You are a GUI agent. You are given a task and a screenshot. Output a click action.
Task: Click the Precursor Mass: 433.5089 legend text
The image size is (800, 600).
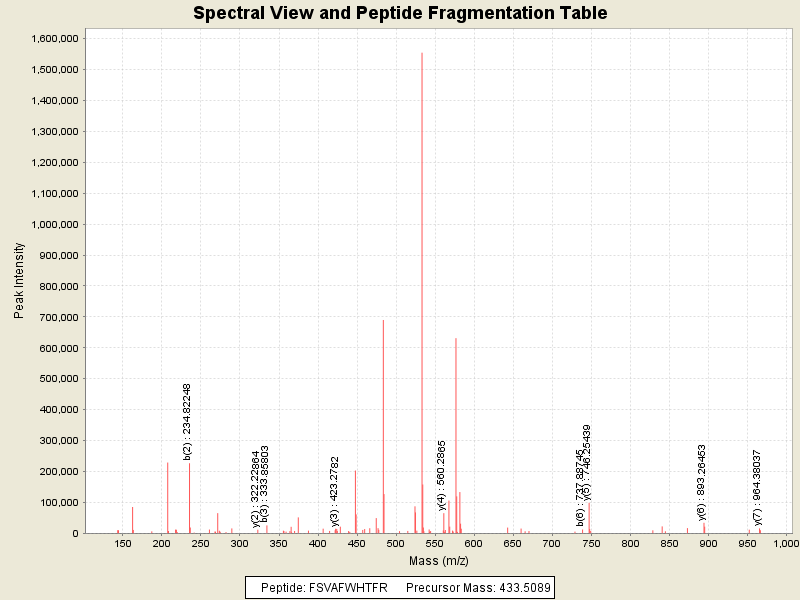point(478,587)
